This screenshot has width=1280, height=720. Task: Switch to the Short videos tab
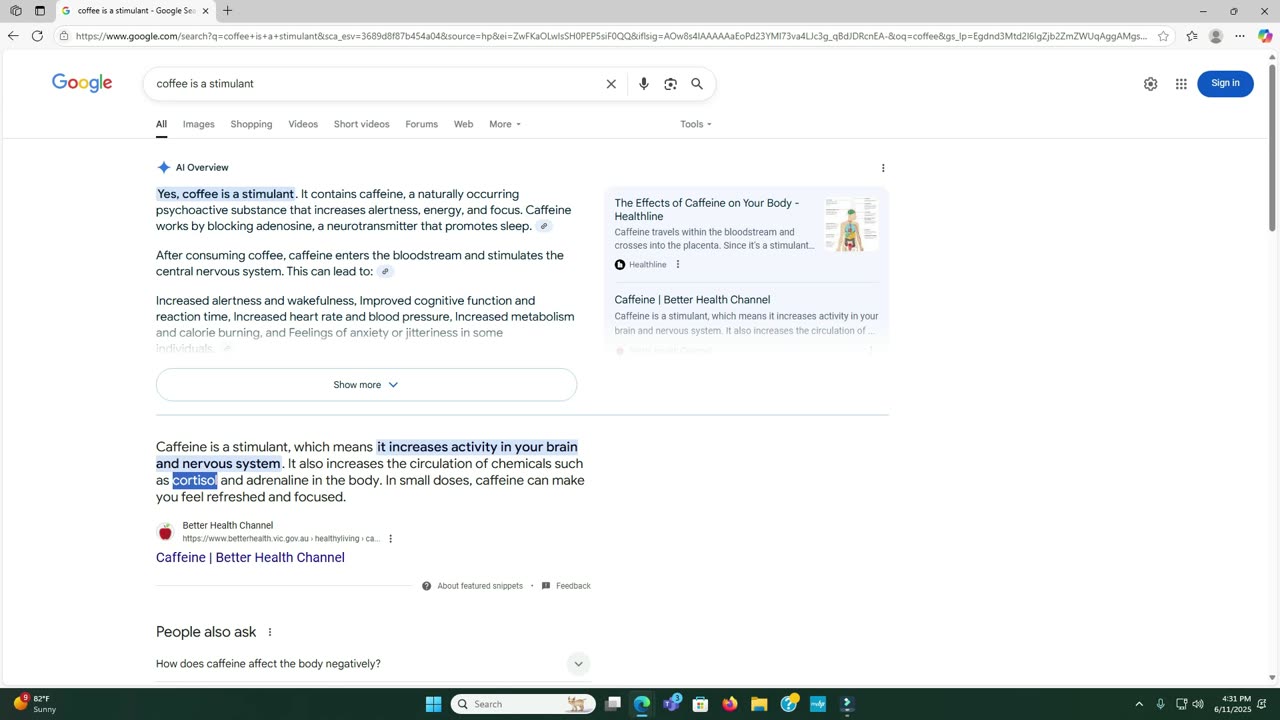361,124
